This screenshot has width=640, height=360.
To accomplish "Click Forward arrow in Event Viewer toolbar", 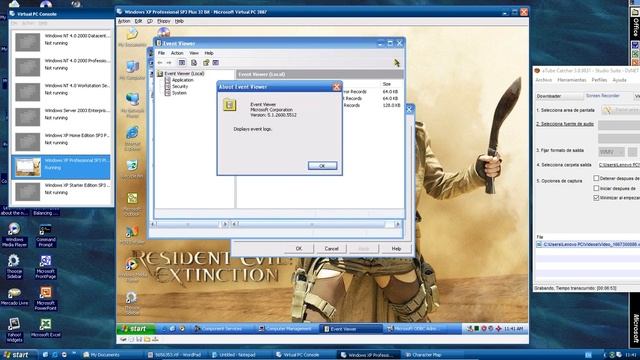I will coord(169,63).
